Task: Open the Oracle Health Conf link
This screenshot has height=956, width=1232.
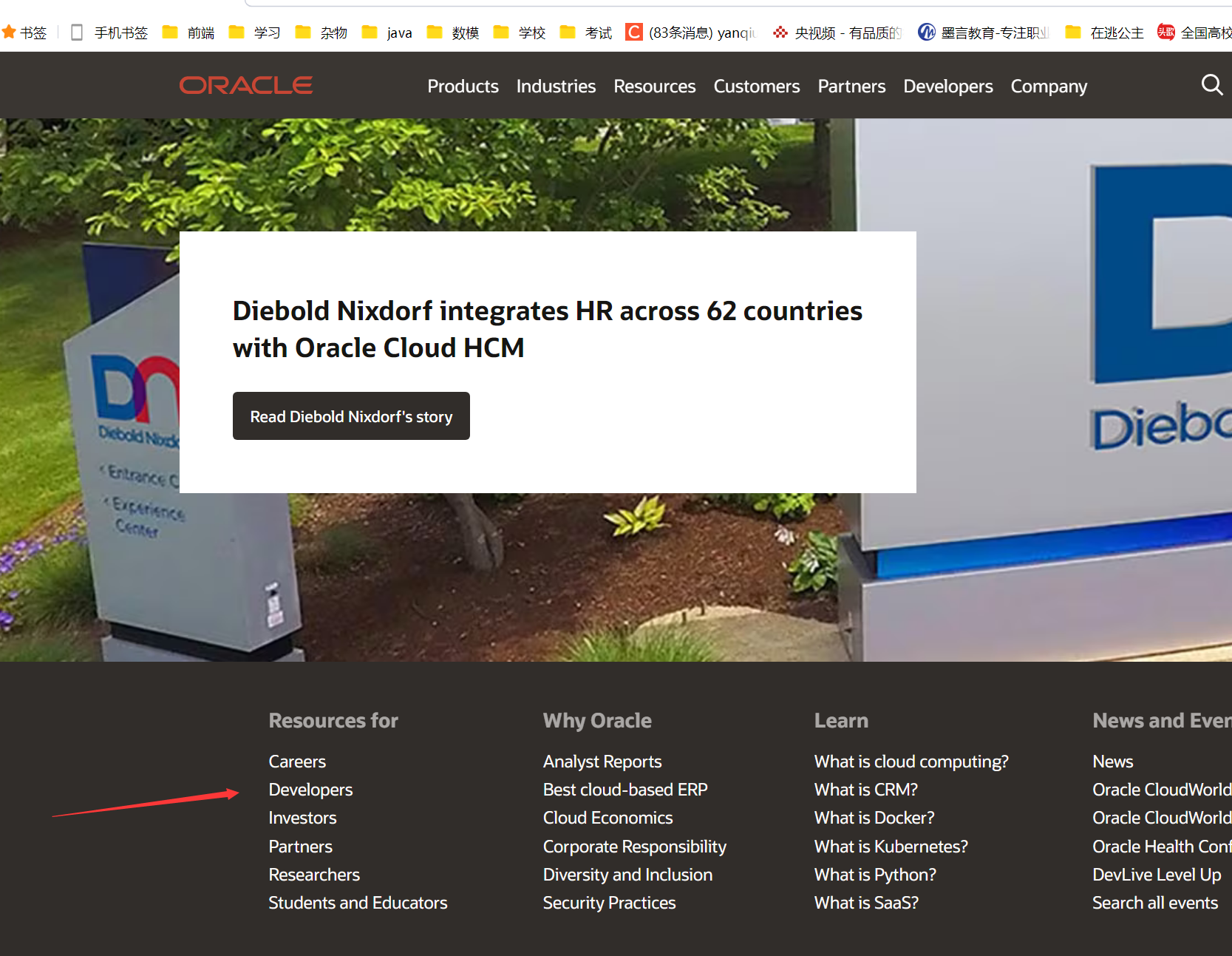Action: [x=1162, y=847]
